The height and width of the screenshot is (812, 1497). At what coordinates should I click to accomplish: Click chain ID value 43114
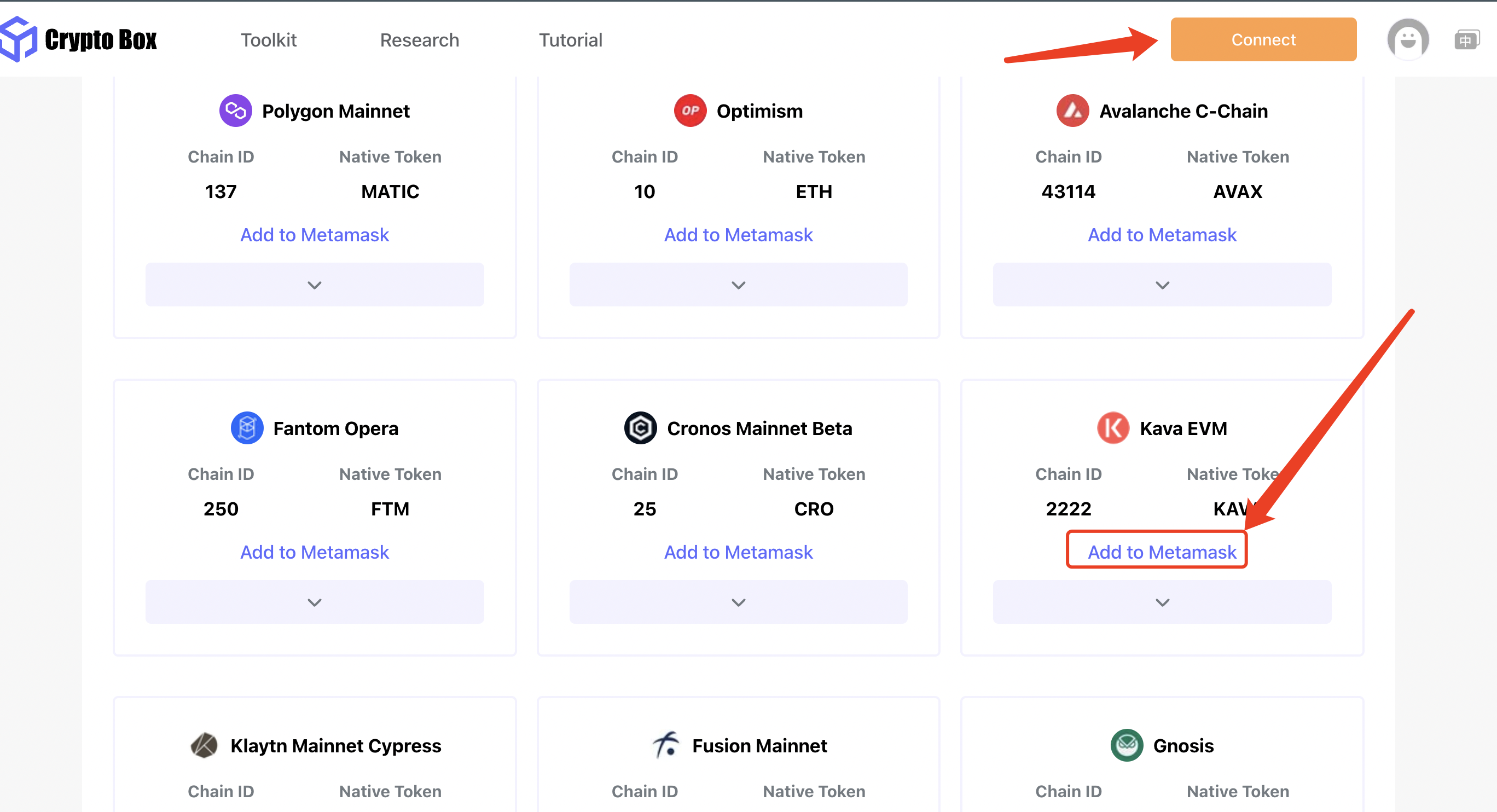tap(1068, 192)
